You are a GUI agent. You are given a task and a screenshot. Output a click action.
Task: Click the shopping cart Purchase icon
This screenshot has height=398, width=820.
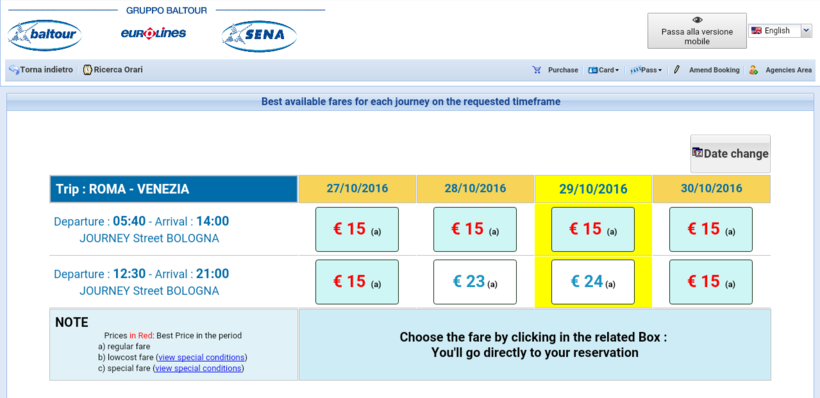(x=536, y=70)
